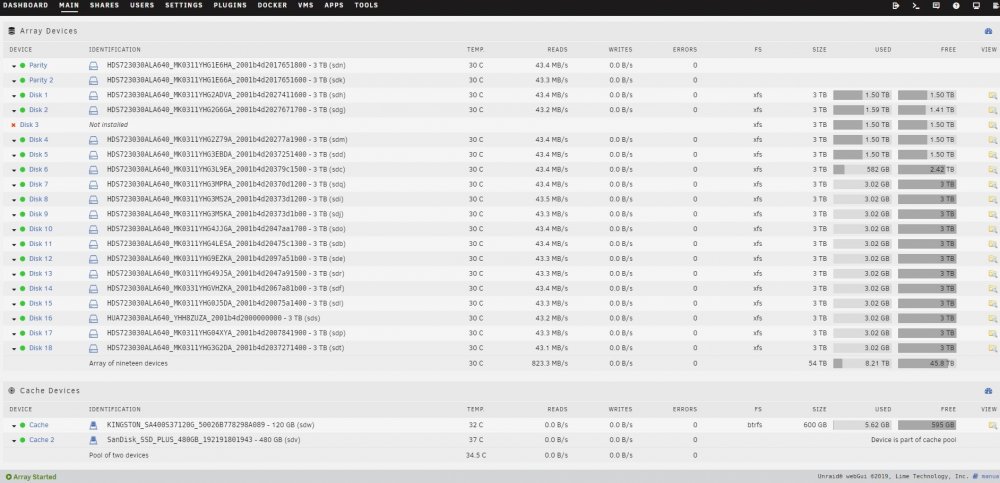Viewport: 1000px width, 483px height.
Task: Click the green status ball for Disk 12
Action: pos(22,259)
